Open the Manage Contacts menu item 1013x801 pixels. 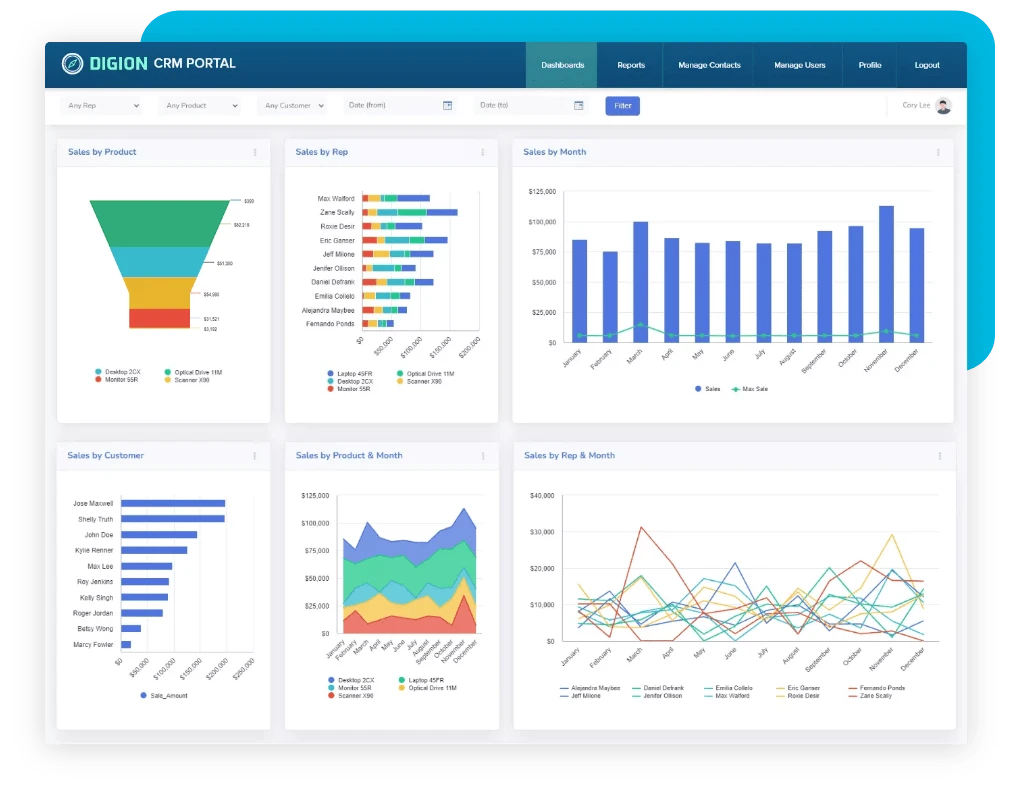[709, 65]
